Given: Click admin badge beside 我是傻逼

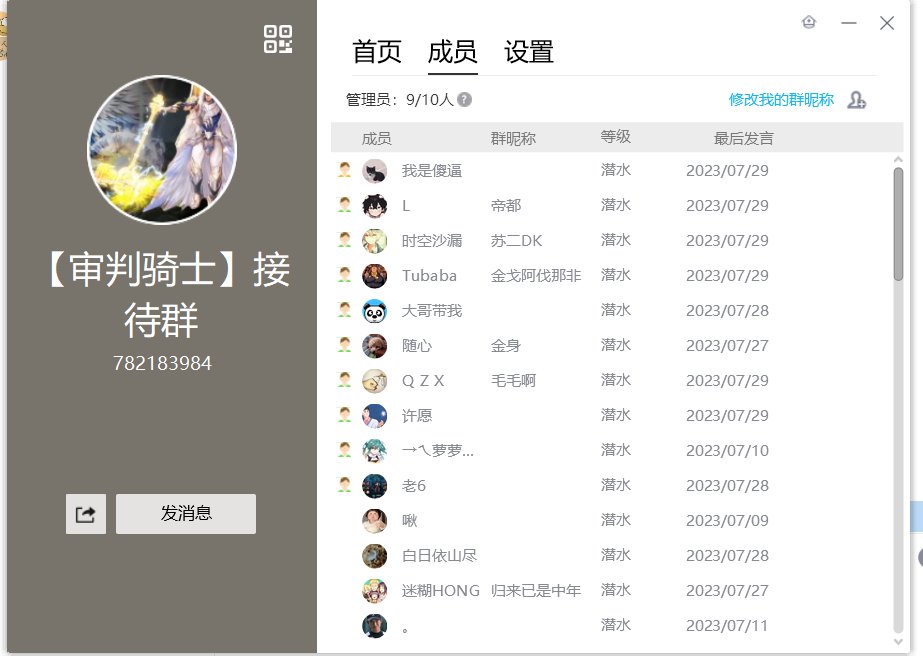Looking at the screenshot, I should coord(344,170).
